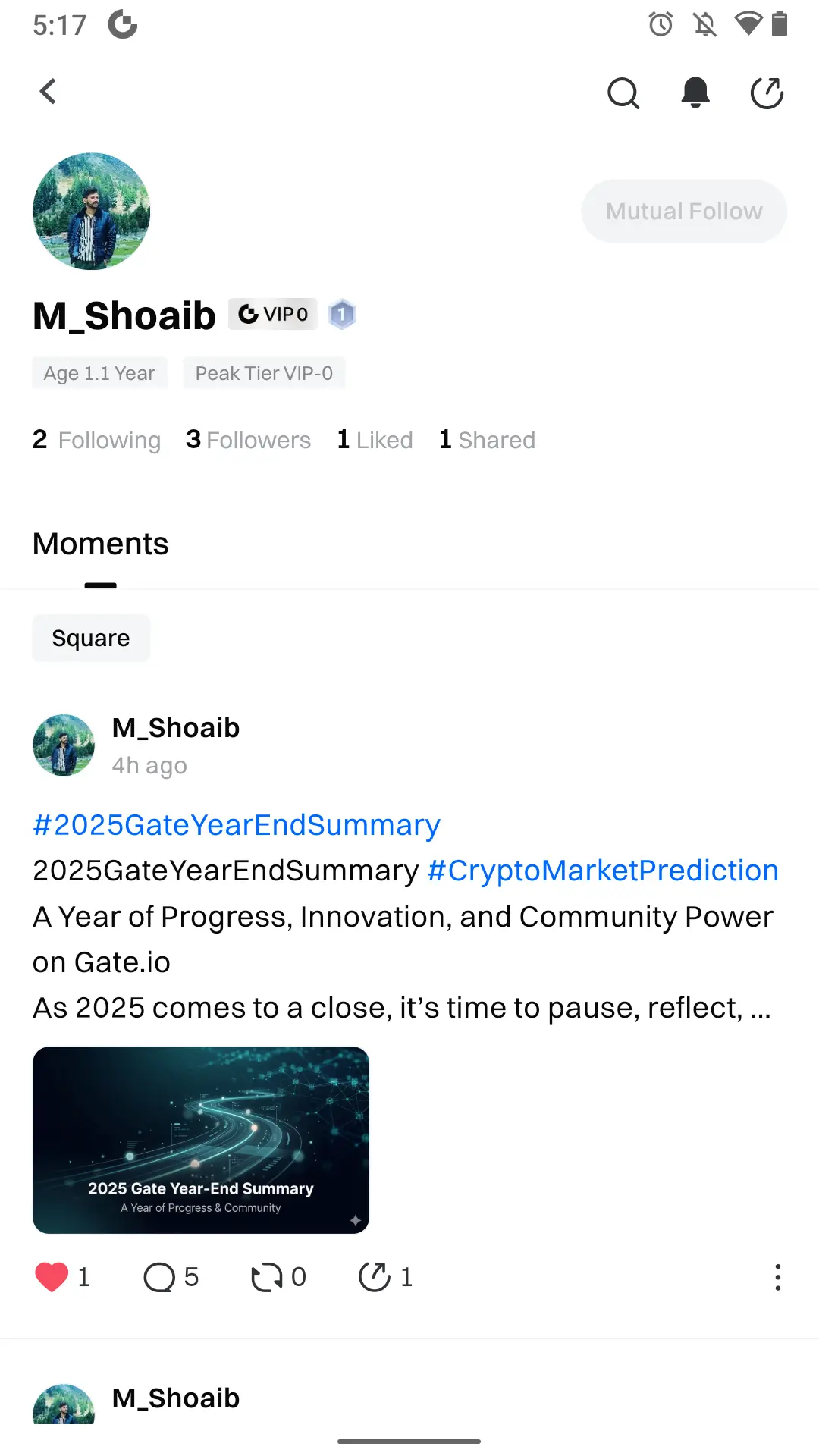
Task: Open search with the magnifier icon
Action: [623, 93]
